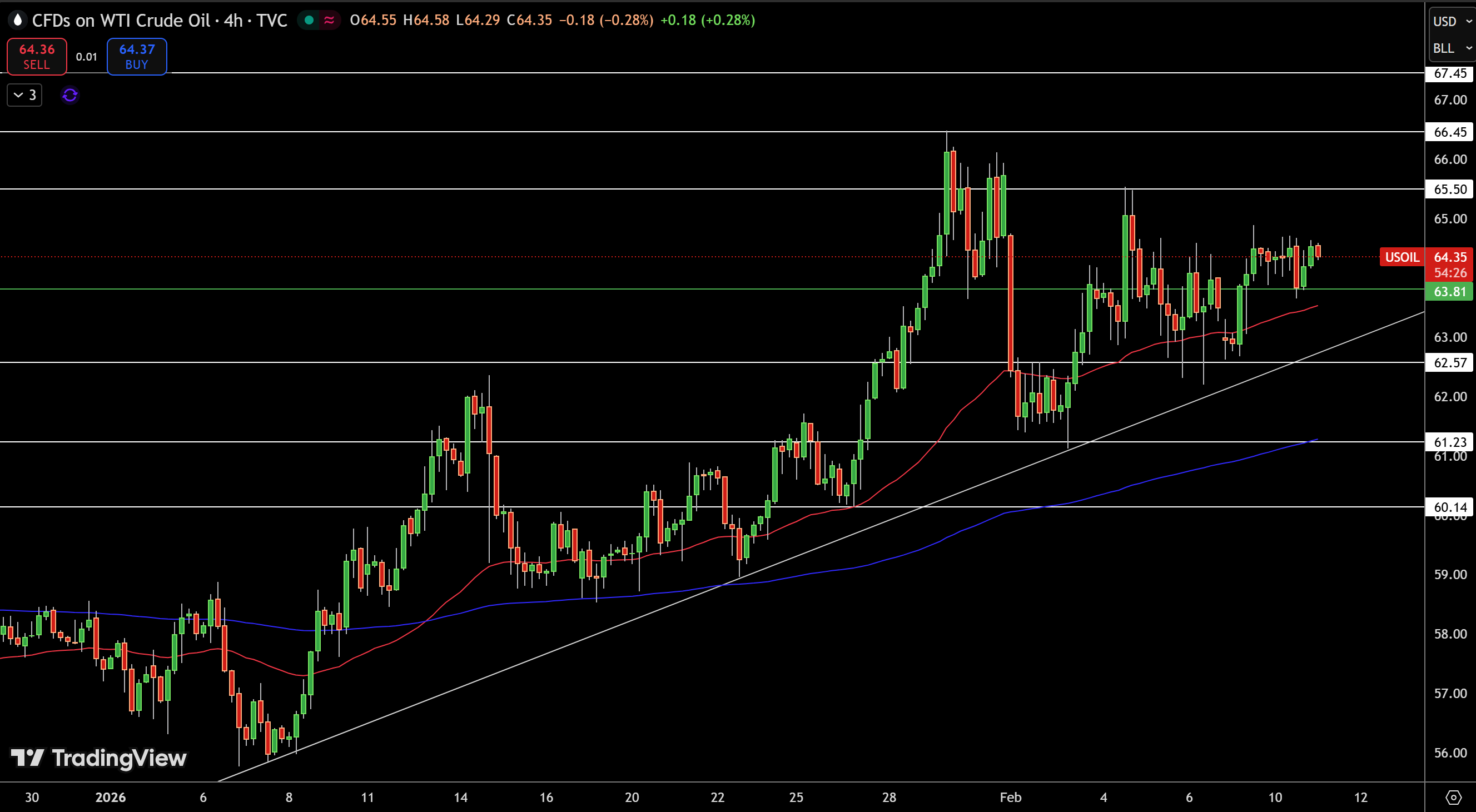Click the purple indicator refresh icon
Screen dimensions: 1476x812
tap(70, 95)
